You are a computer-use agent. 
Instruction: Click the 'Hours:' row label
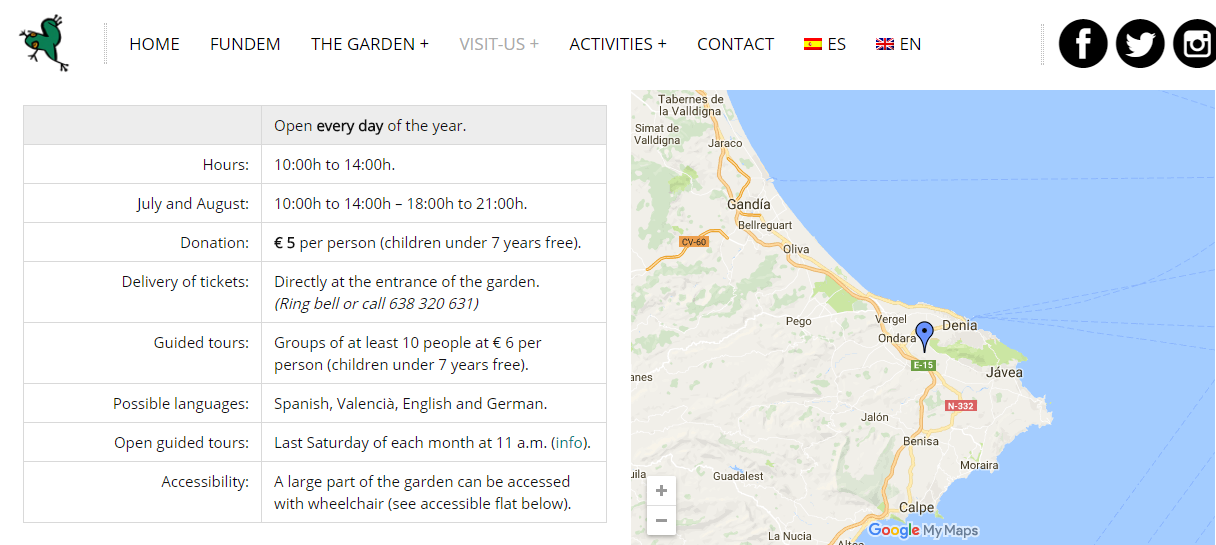click(x=226, y=165)
